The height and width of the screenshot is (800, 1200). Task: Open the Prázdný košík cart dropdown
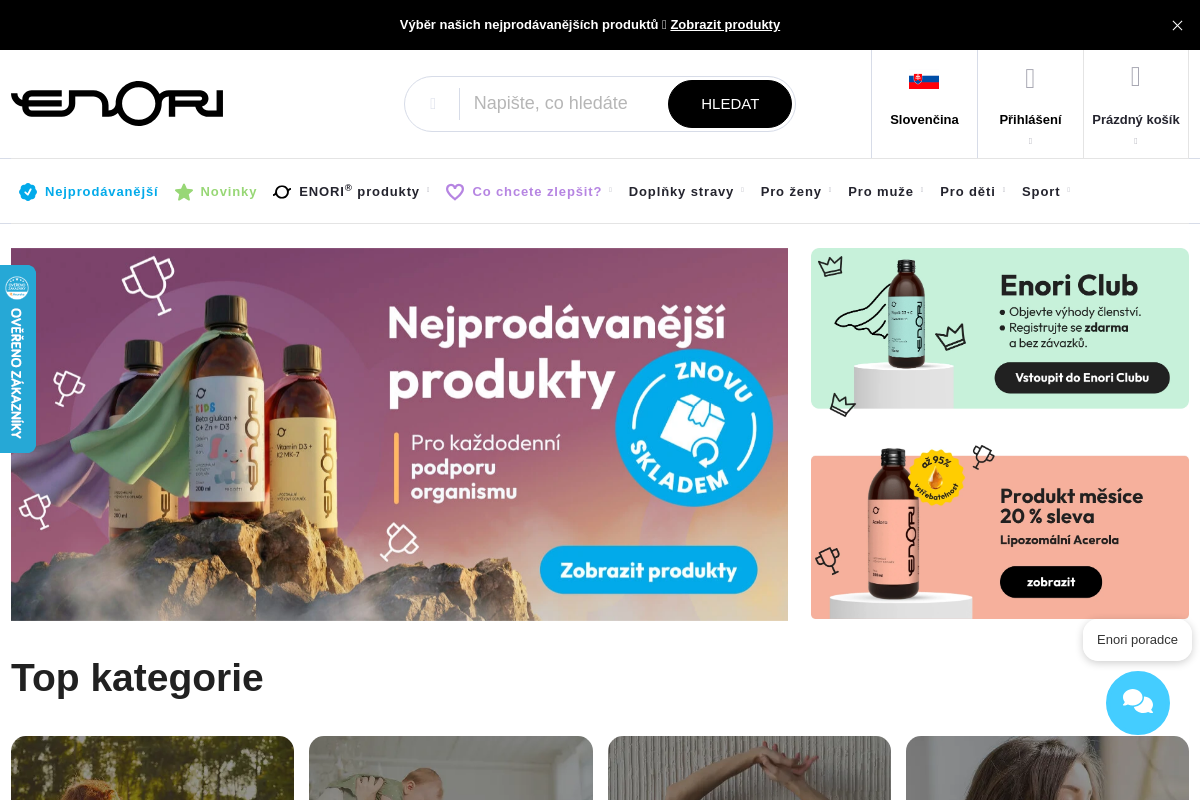point(1136,104)
